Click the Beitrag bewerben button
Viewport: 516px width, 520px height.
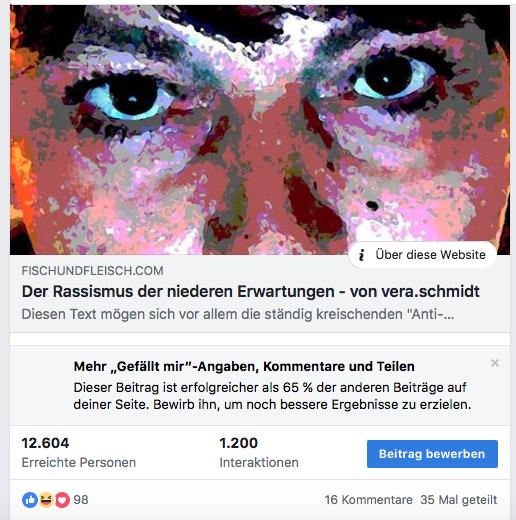pos(432,454)
